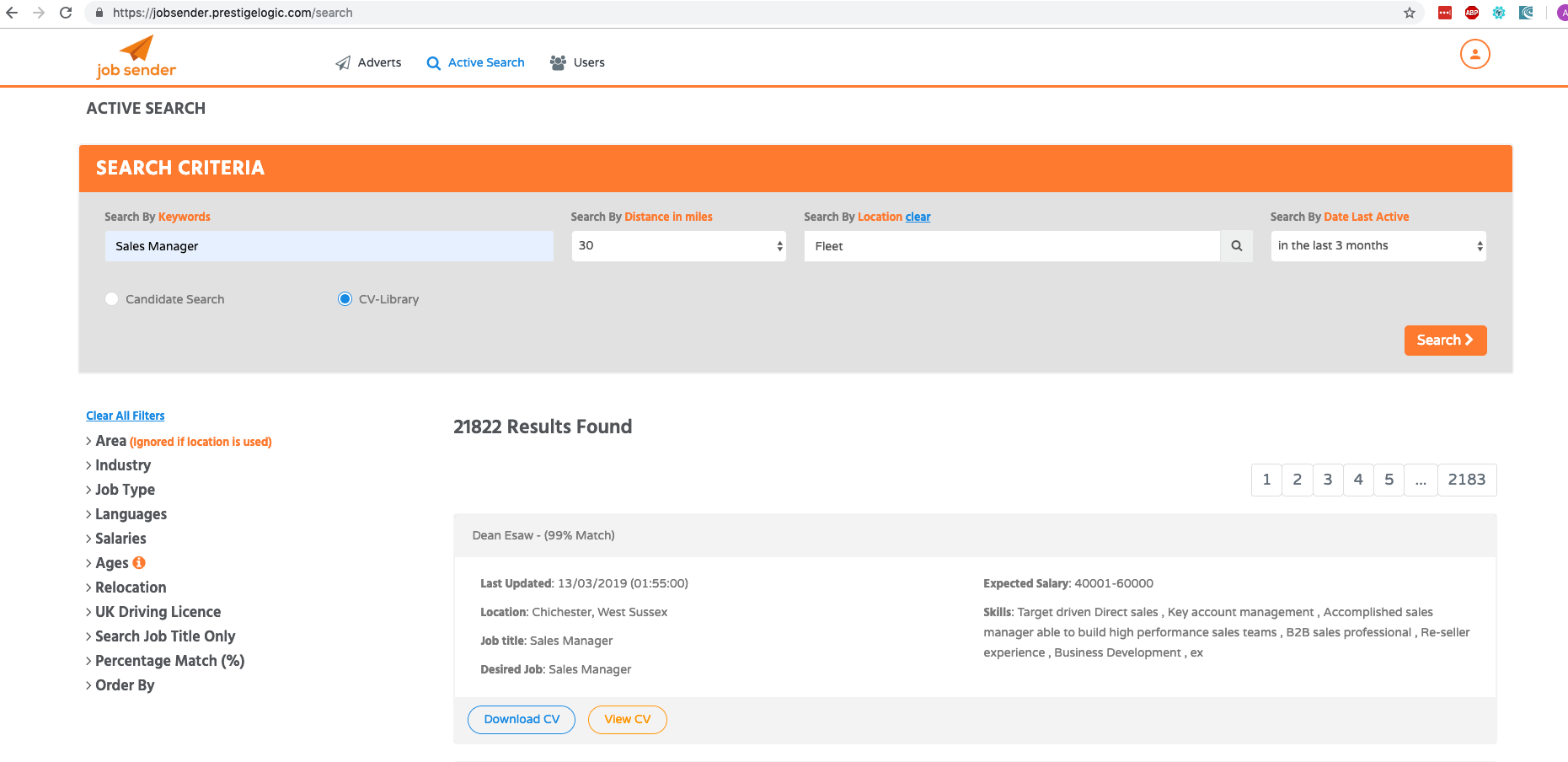
Task: Click the browser address bar URL
Action: click(233, 13)
